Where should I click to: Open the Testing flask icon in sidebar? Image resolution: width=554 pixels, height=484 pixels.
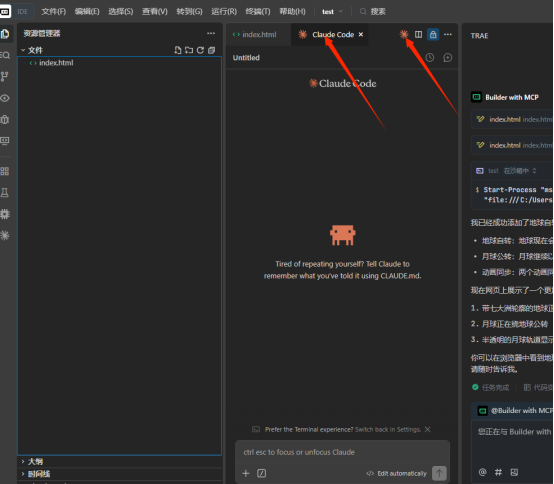coord(5,193)
